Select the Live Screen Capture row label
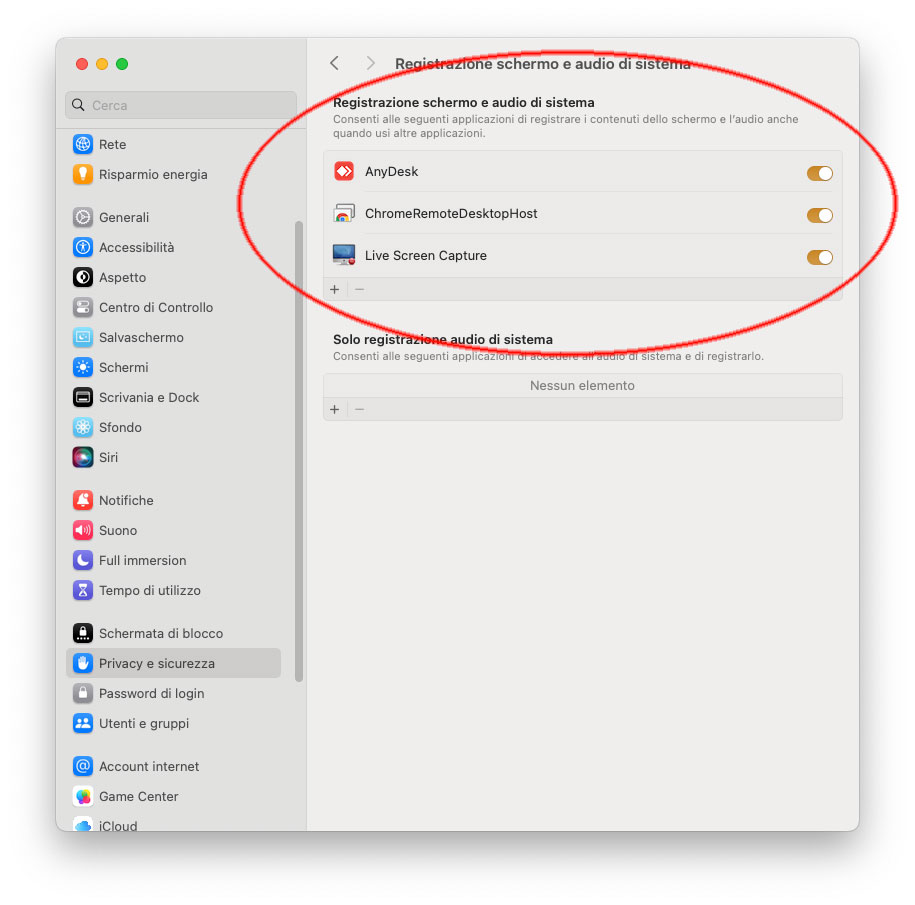Image resolution: width=915 pixels, height=905 pixels. [426, 256]
